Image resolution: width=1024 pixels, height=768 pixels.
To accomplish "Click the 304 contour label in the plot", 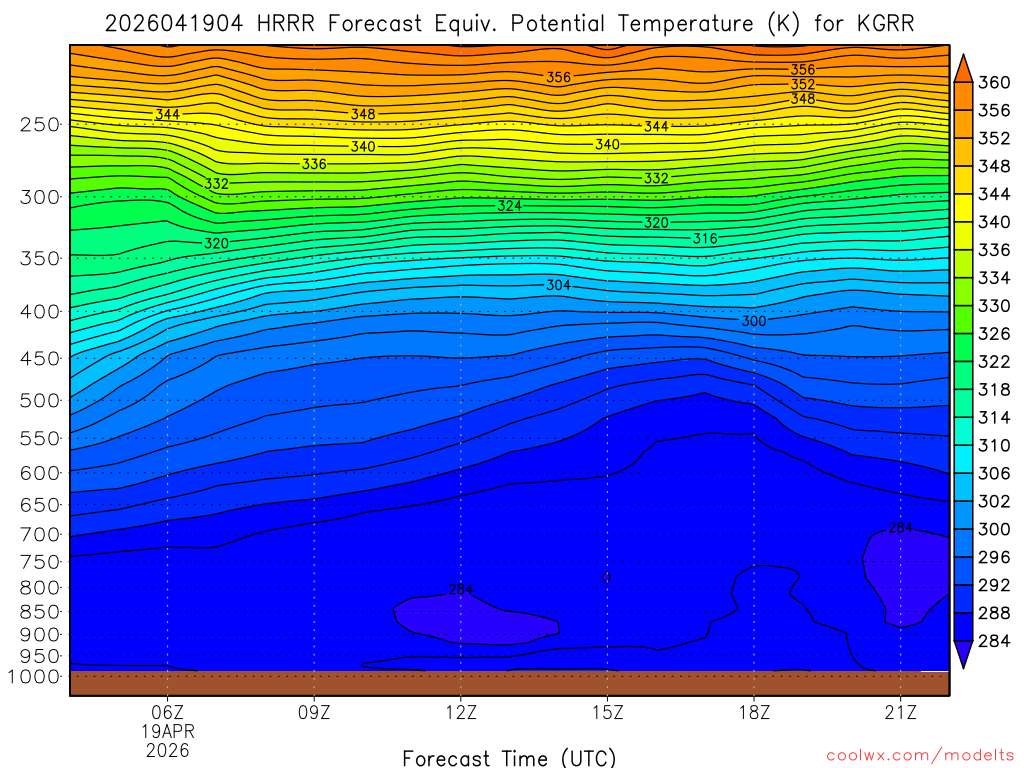I will (x=558, y=285).
